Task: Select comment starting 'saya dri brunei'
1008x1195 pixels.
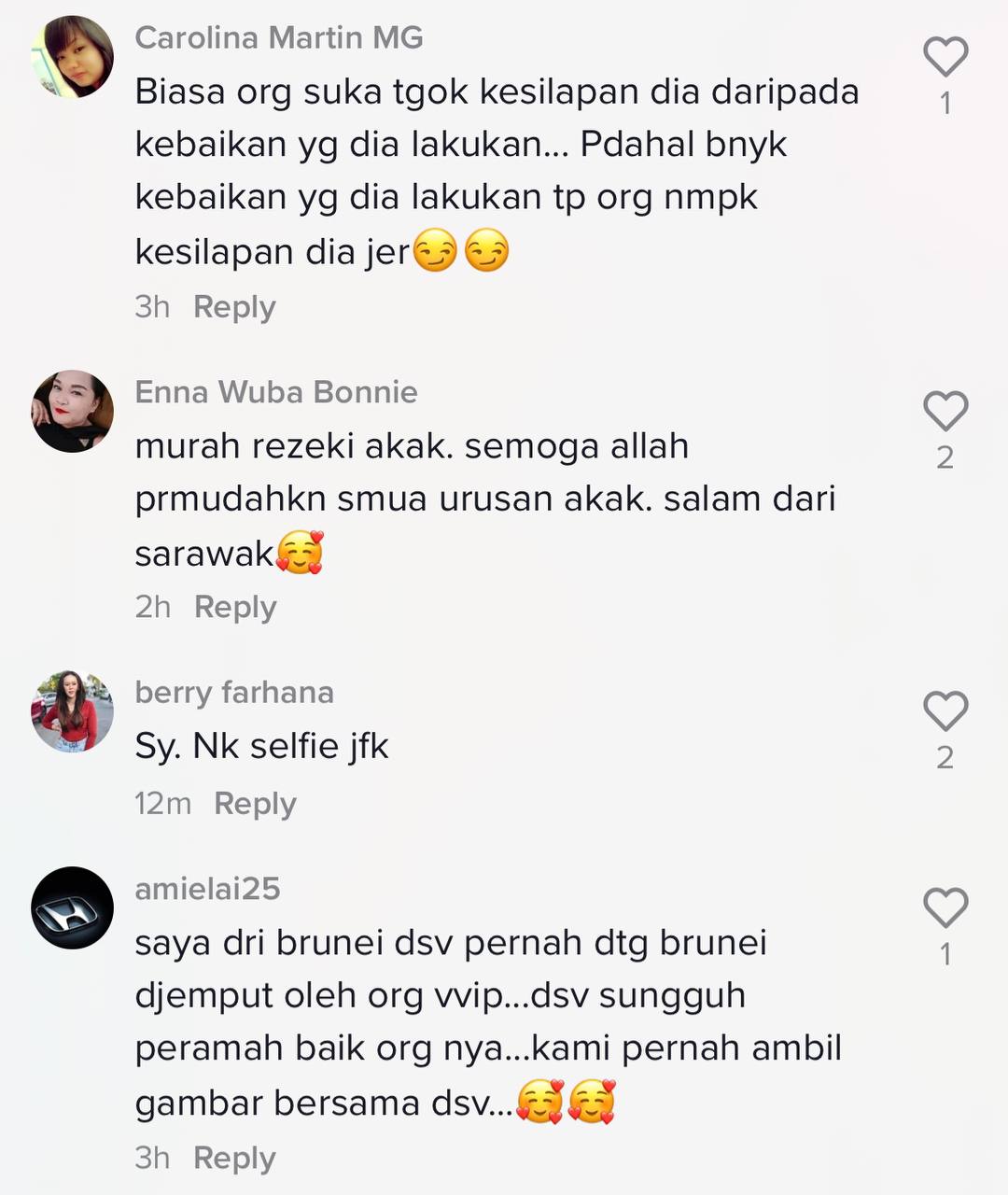Action: (x=488, y=1022)
